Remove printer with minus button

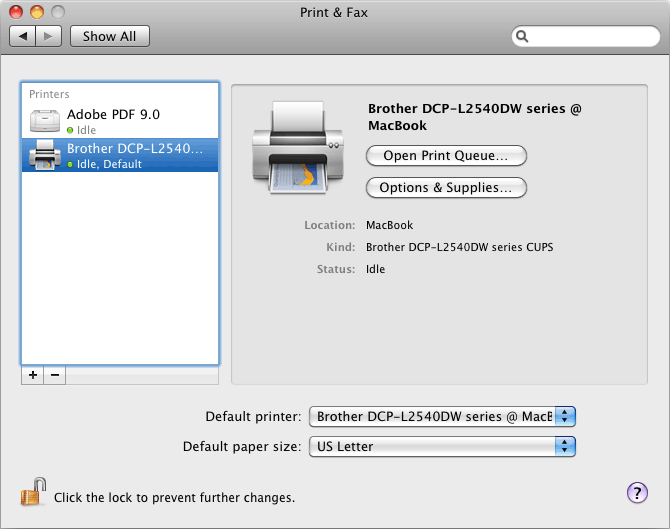[55, 375]
